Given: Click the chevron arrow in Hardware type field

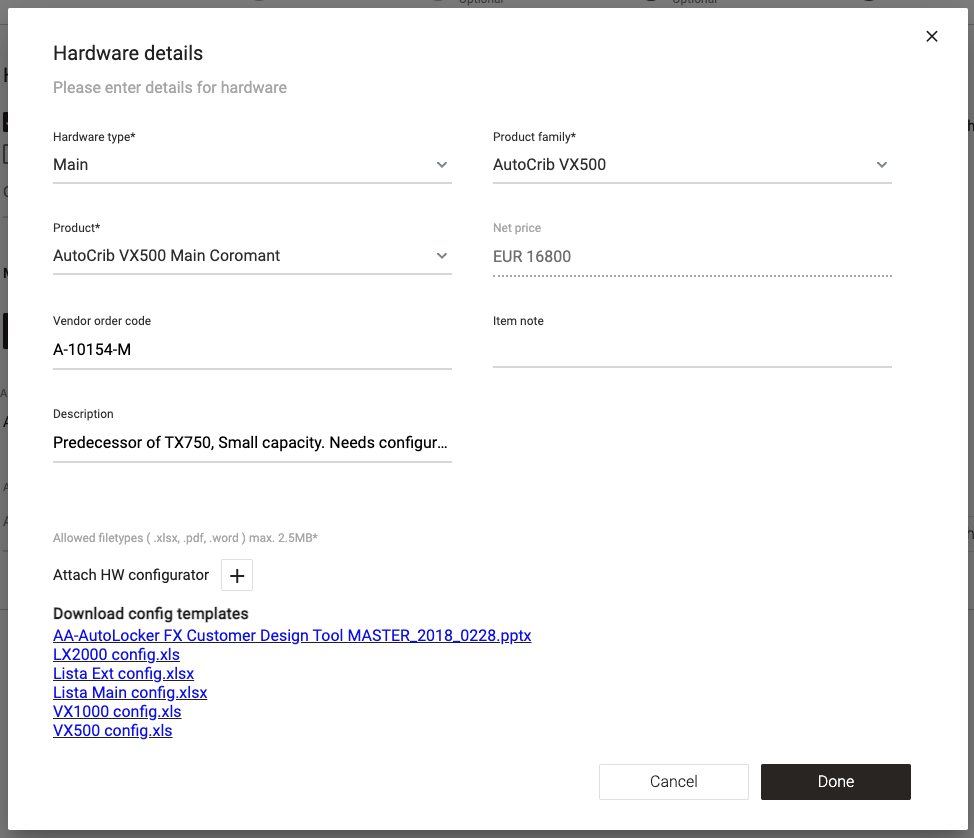Looking at the screenshot, I should (x=442, y=165).
